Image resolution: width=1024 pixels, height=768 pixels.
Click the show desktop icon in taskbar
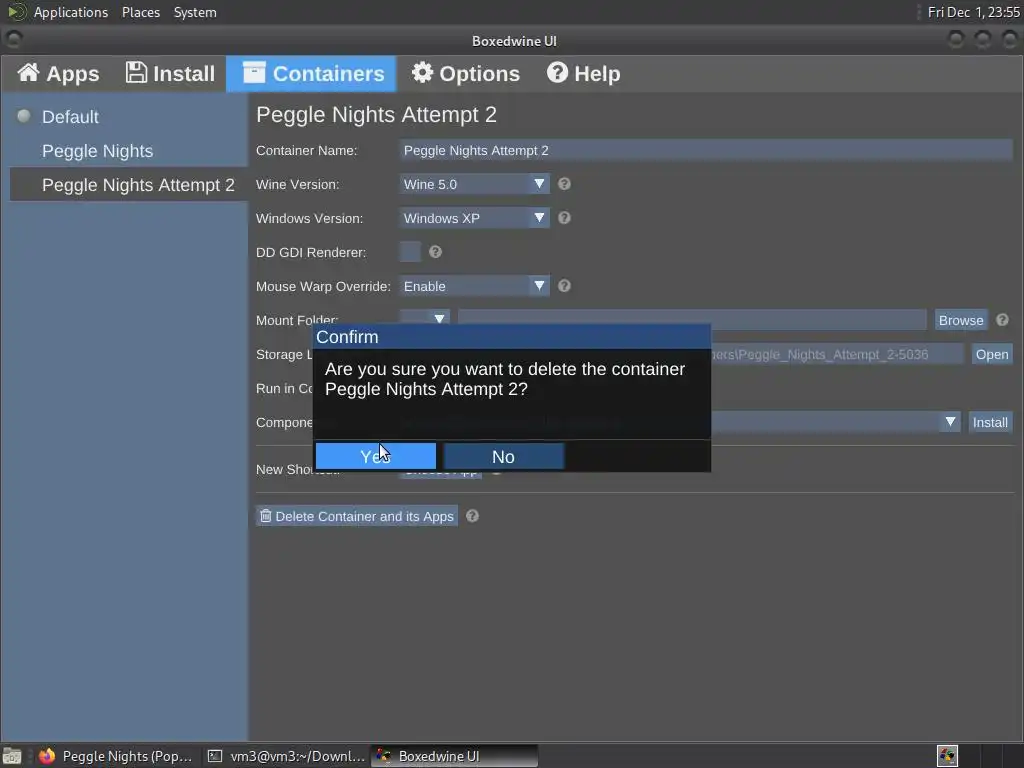pos(12,756)
